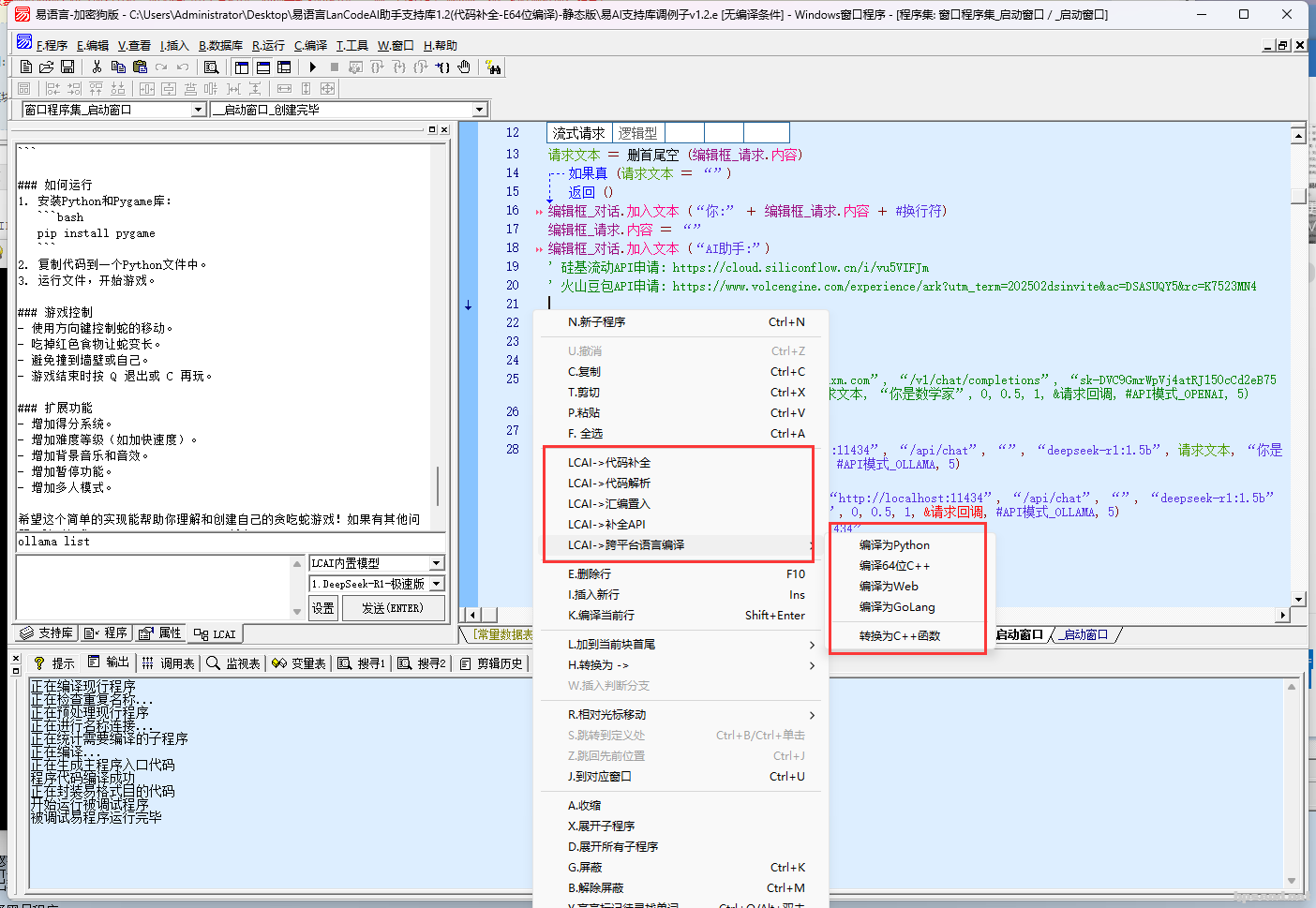Select 编译为GoLang in submenu
Image resolution: width=1316 pixels, height=908 pixels.
907,607
